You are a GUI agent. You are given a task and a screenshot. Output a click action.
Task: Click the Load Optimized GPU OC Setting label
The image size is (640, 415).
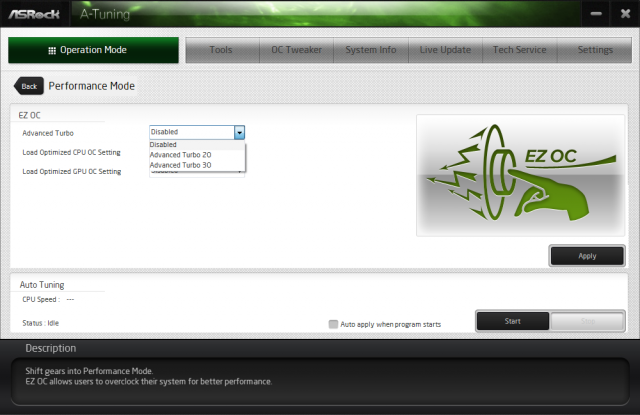tap(72, 172)
